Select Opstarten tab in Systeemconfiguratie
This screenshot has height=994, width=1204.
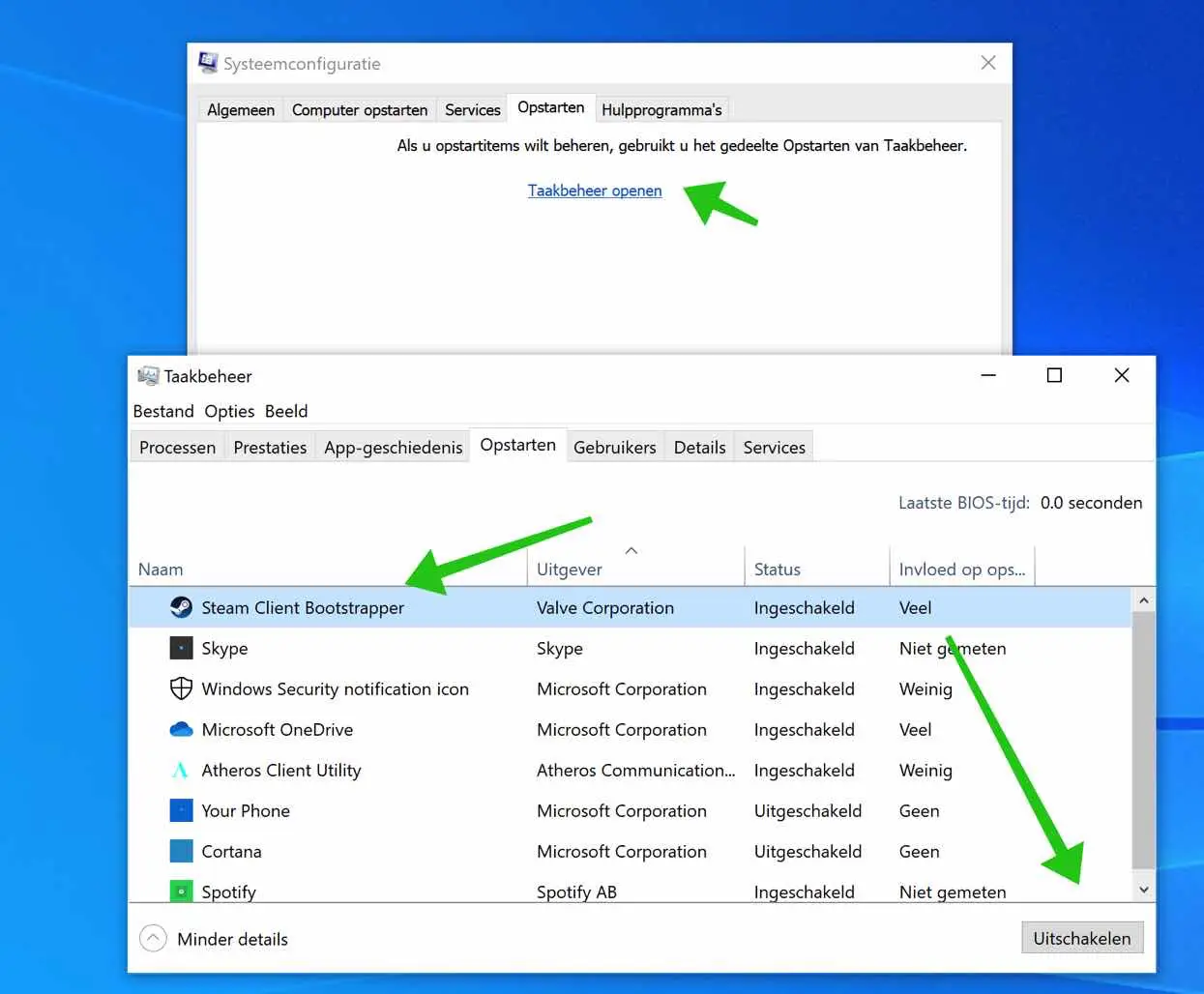pyautogui.click(x=551, y=107)
